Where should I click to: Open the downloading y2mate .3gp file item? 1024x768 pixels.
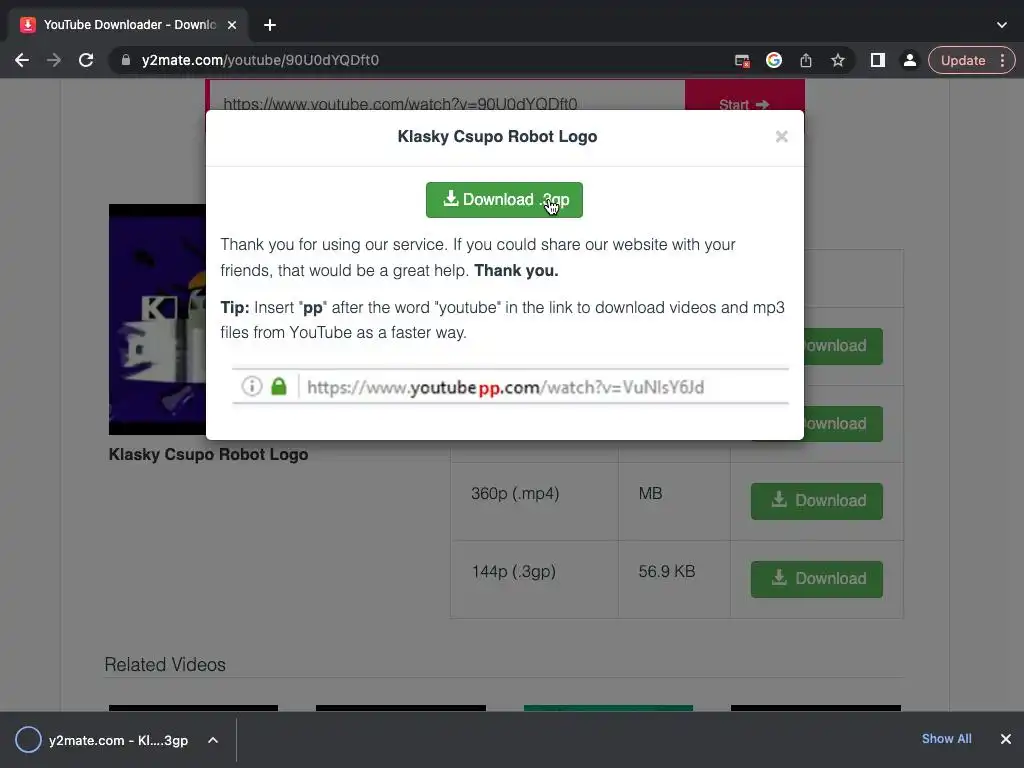[x=118, y=740]
